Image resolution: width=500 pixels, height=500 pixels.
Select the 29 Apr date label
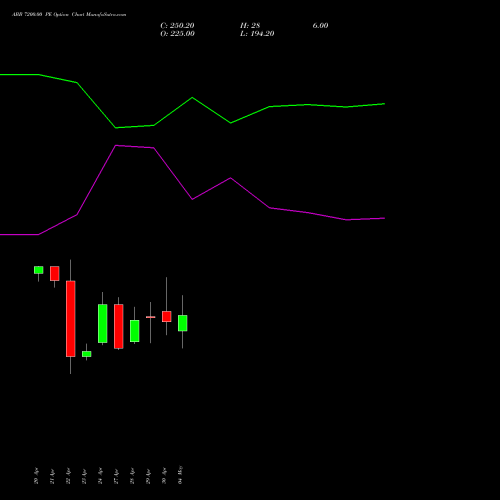click(x=148, y=476)
